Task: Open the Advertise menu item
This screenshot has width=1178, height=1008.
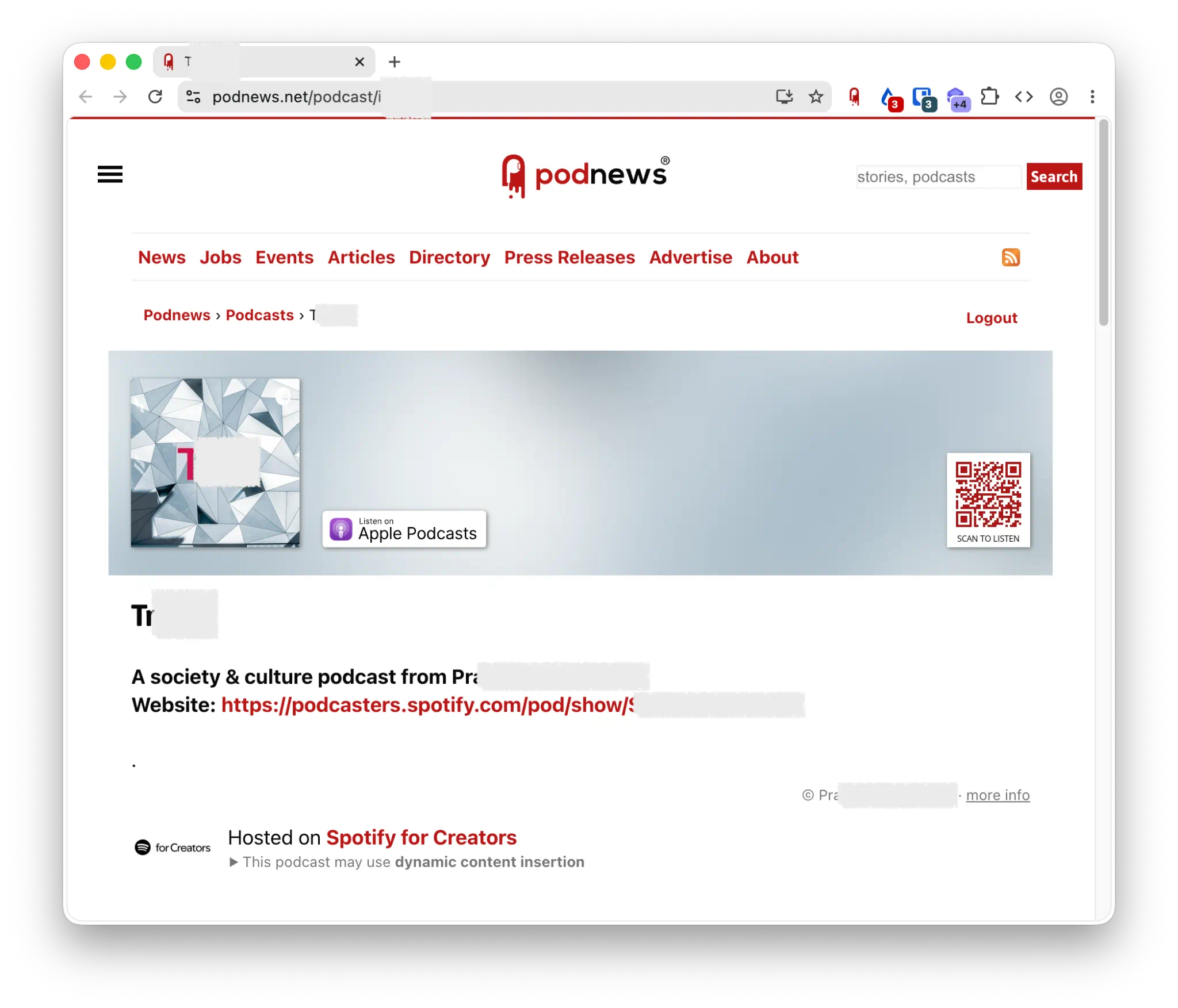Action: [x=690, y=257]
